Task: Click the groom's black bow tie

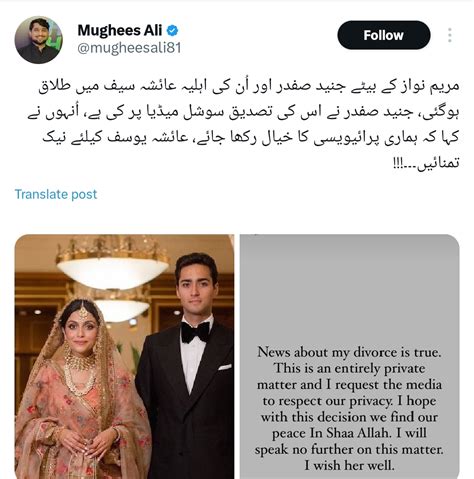Action: click(x=195, y=332)
